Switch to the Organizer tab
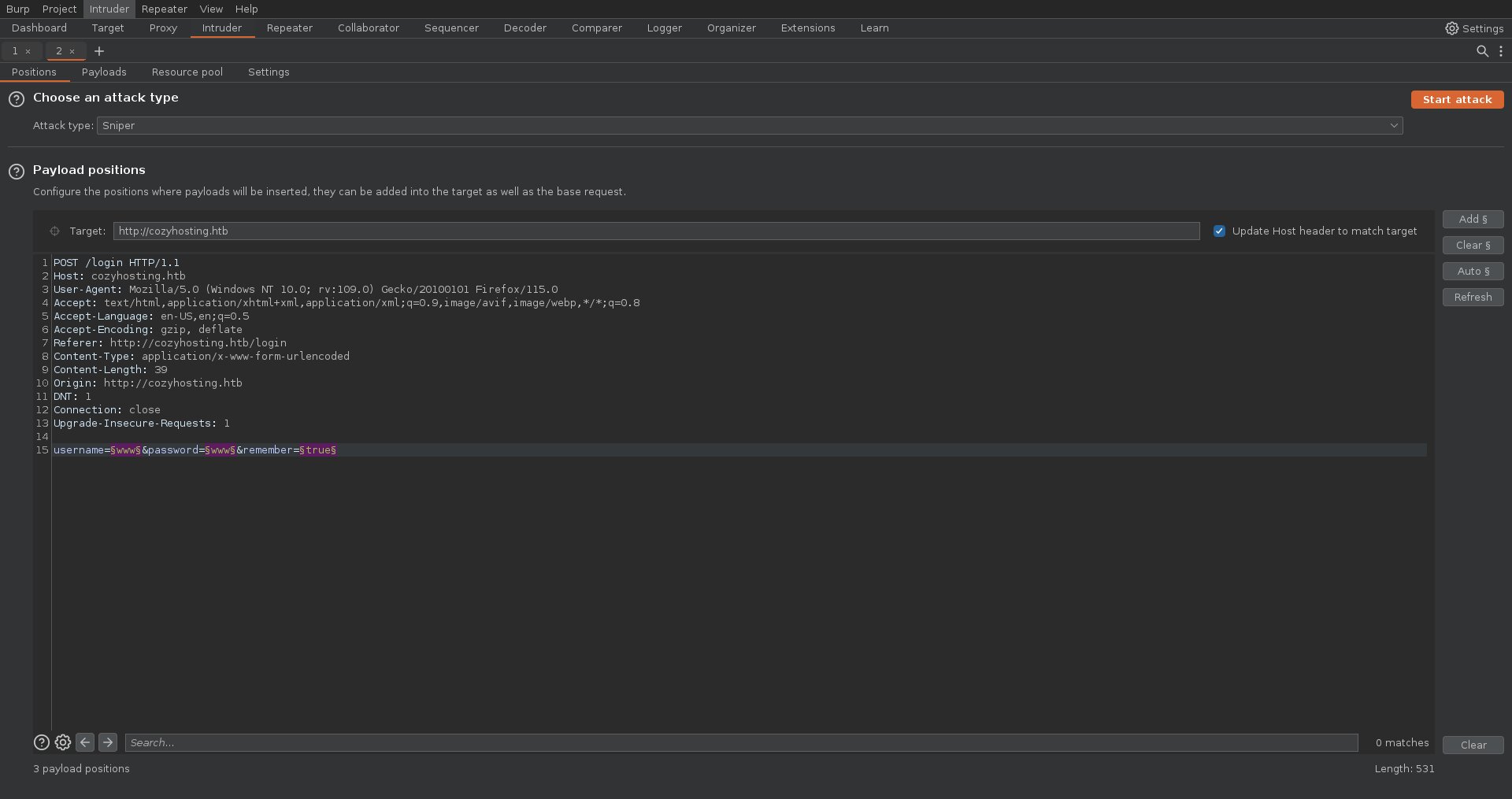The image size is (1512, 799). click(x=732, y=28)
